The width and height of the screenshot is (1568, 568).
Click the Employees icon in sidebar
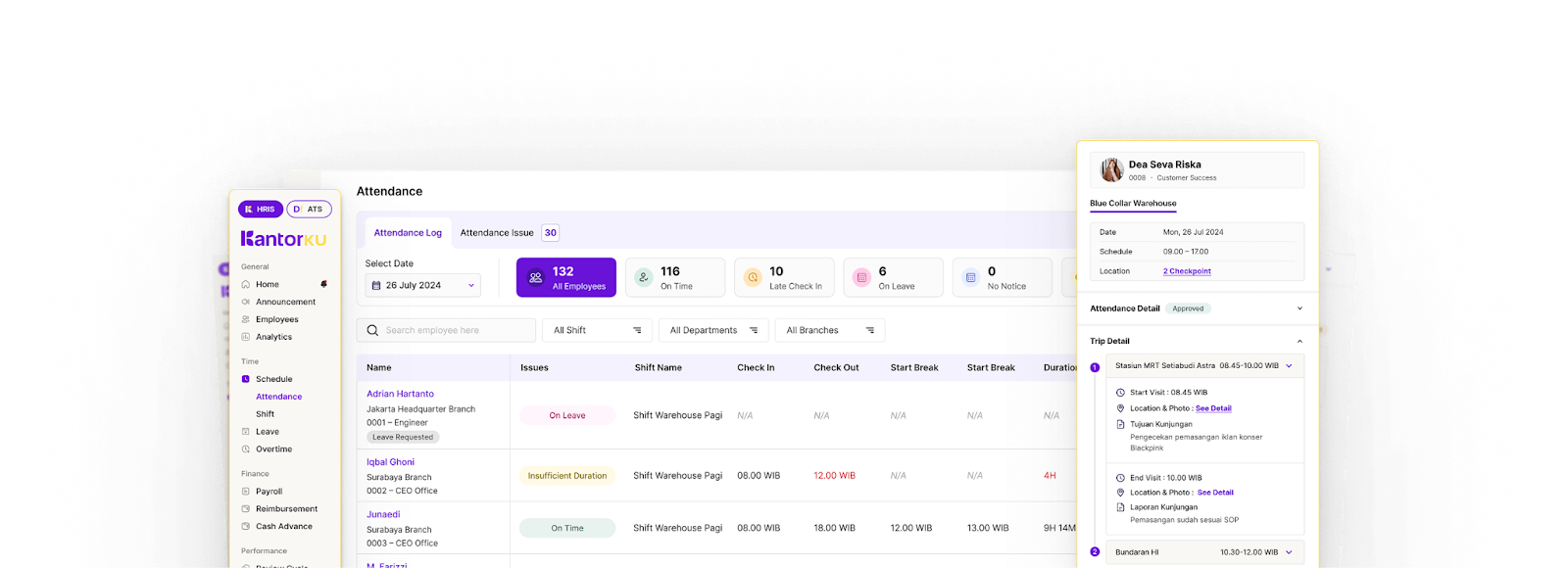coord(246,320)
